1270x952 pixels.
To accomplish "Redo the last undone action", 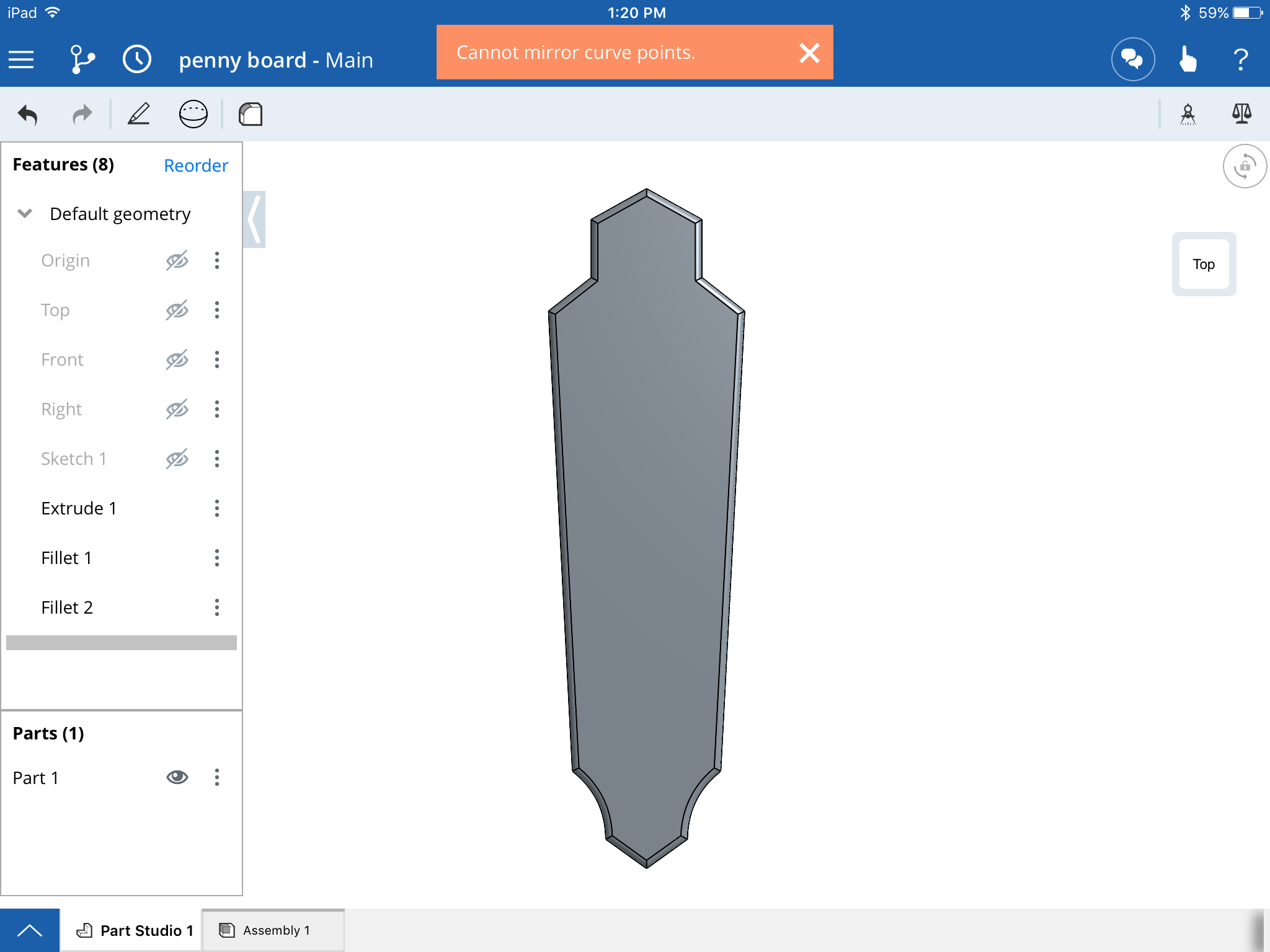I will (x=82, y=114).
